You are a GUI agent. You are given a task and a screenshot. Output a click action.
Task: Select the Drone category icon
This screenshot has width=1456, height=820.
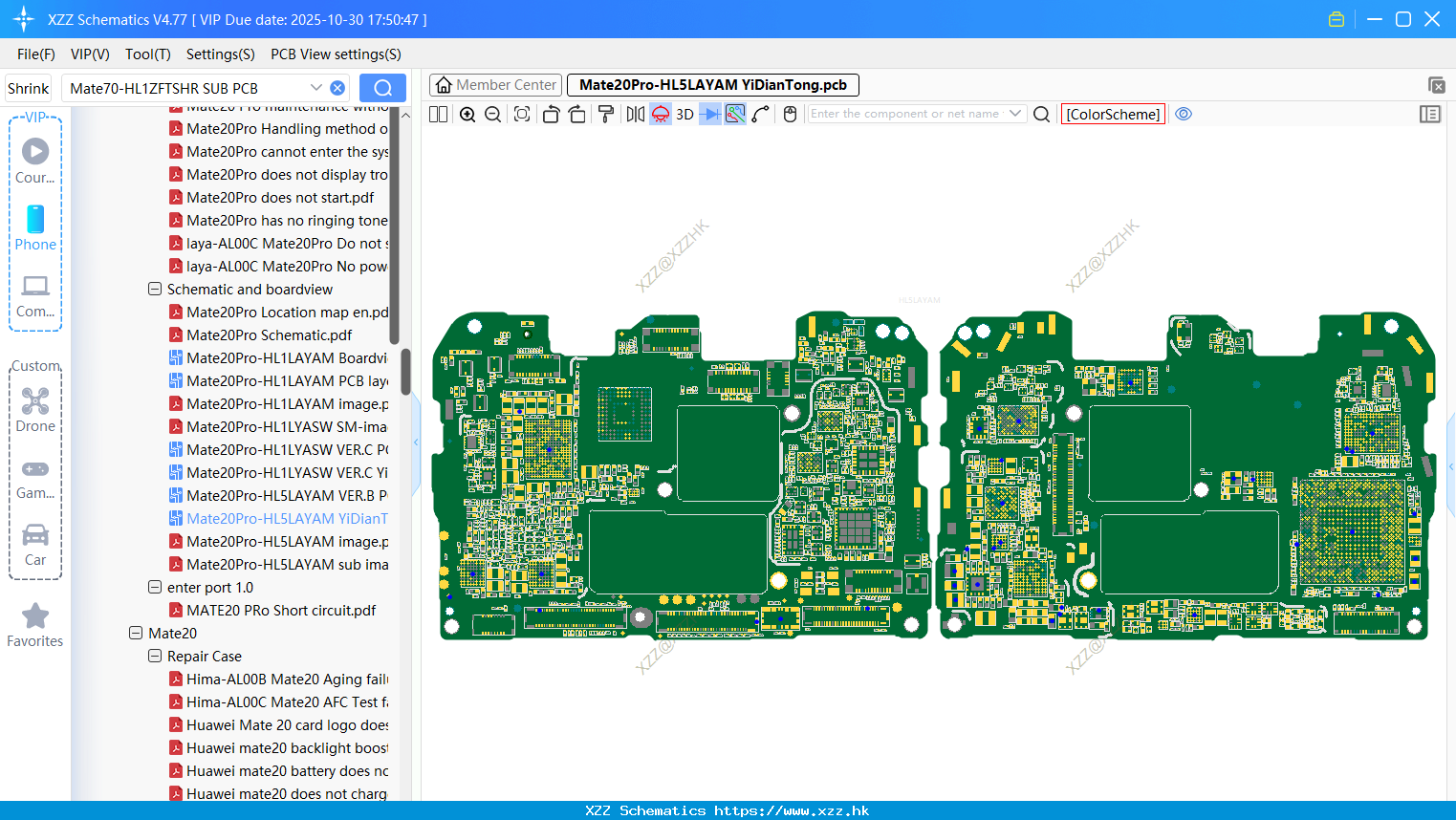point(35,410)
